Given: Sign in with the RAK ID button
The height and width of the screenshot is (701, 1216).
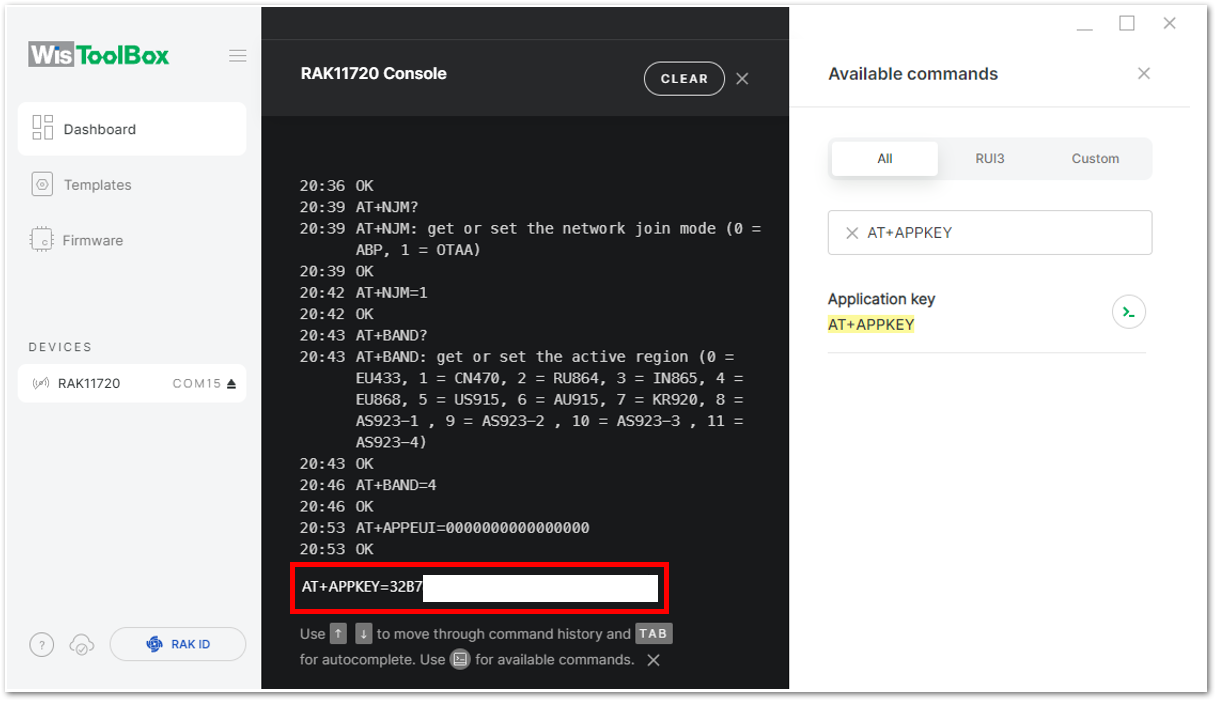Looking at the screenshot, I should tap(178, 644).
